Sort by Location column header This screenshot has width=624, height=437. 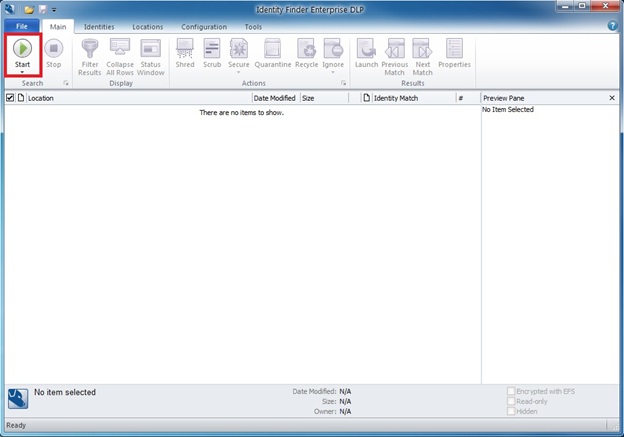[x=139, y=98]
